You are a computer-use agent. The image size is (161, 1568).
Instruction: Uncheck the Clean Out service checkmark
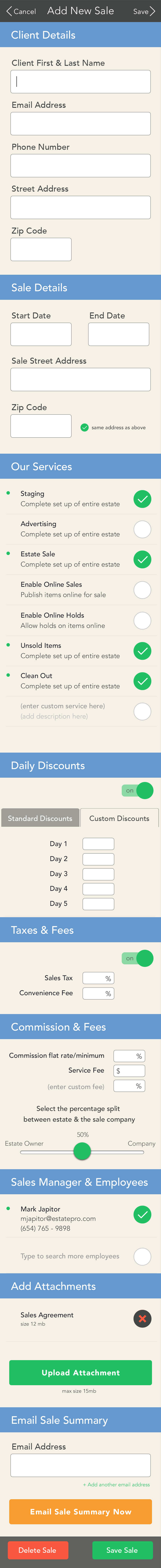[142, 681]
